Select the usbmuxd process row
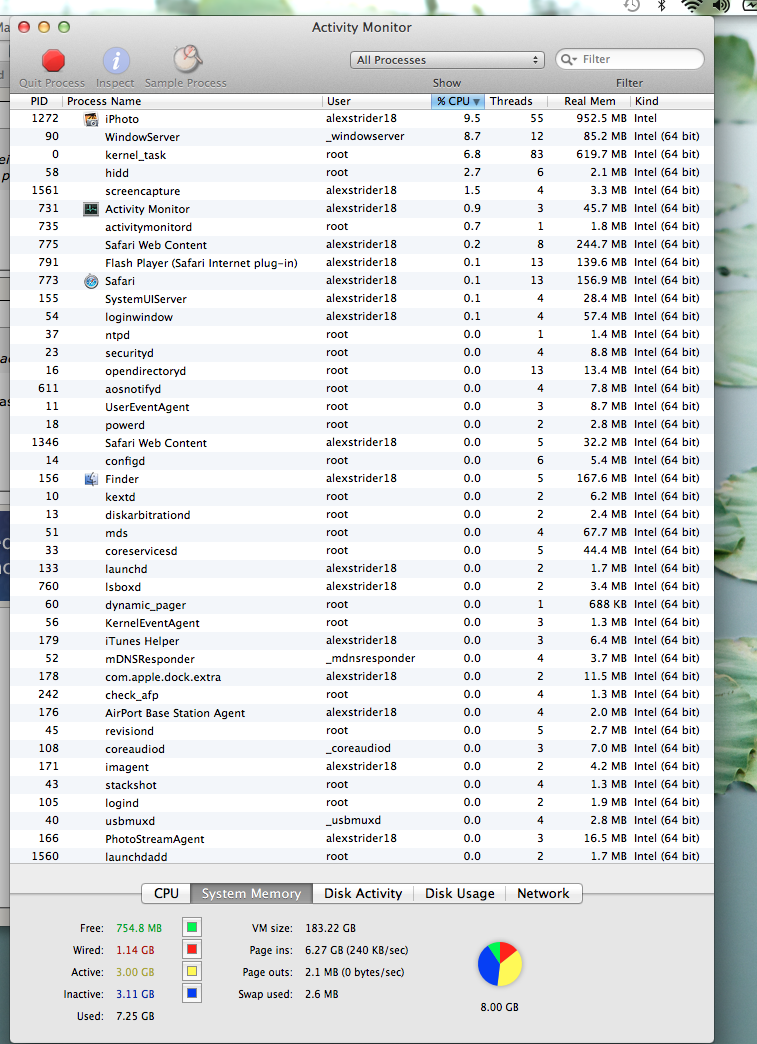The height and width of the screenshot is (1044, 757). (362, 820)
